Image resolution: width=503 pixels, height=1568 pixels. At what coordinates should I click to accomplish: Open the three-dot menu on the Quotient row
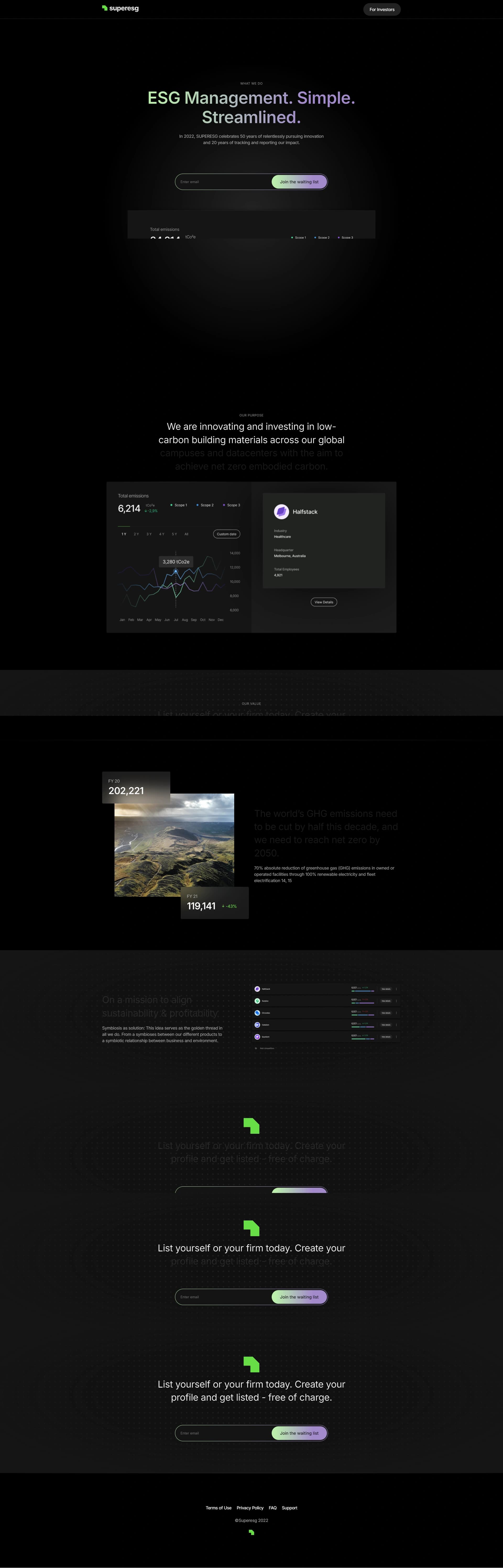[x=396, y=1037]
